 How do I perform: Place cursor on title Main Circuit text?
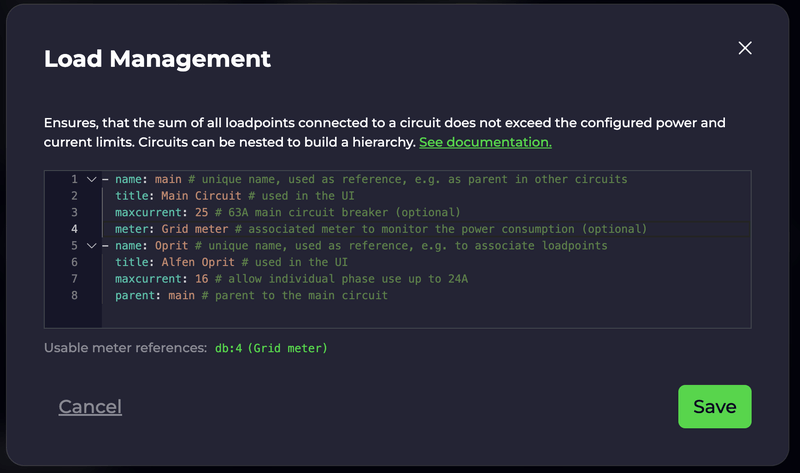201,196
